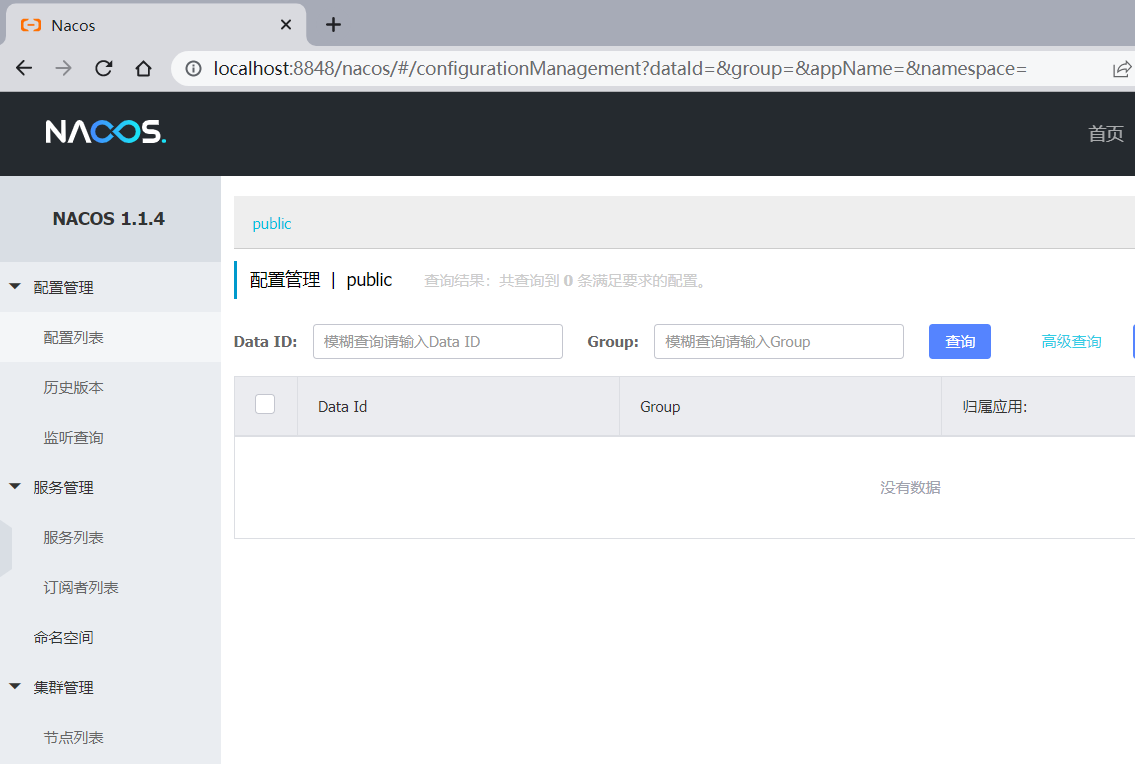
Task: Select the public namespace tab
Action: point(271,224)
